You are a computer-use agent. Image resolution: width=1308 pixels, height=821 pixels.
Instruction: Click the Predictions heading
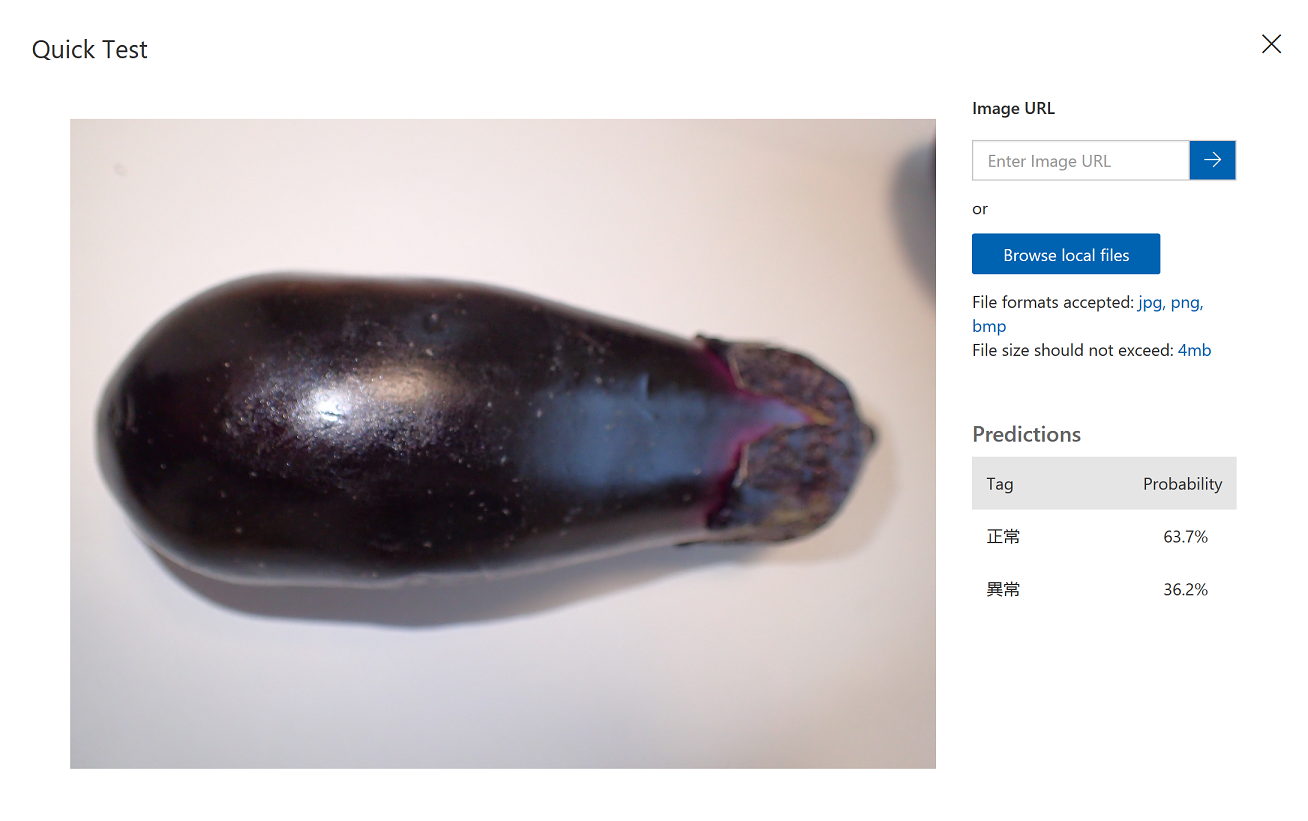click(x=1026, y=434)
